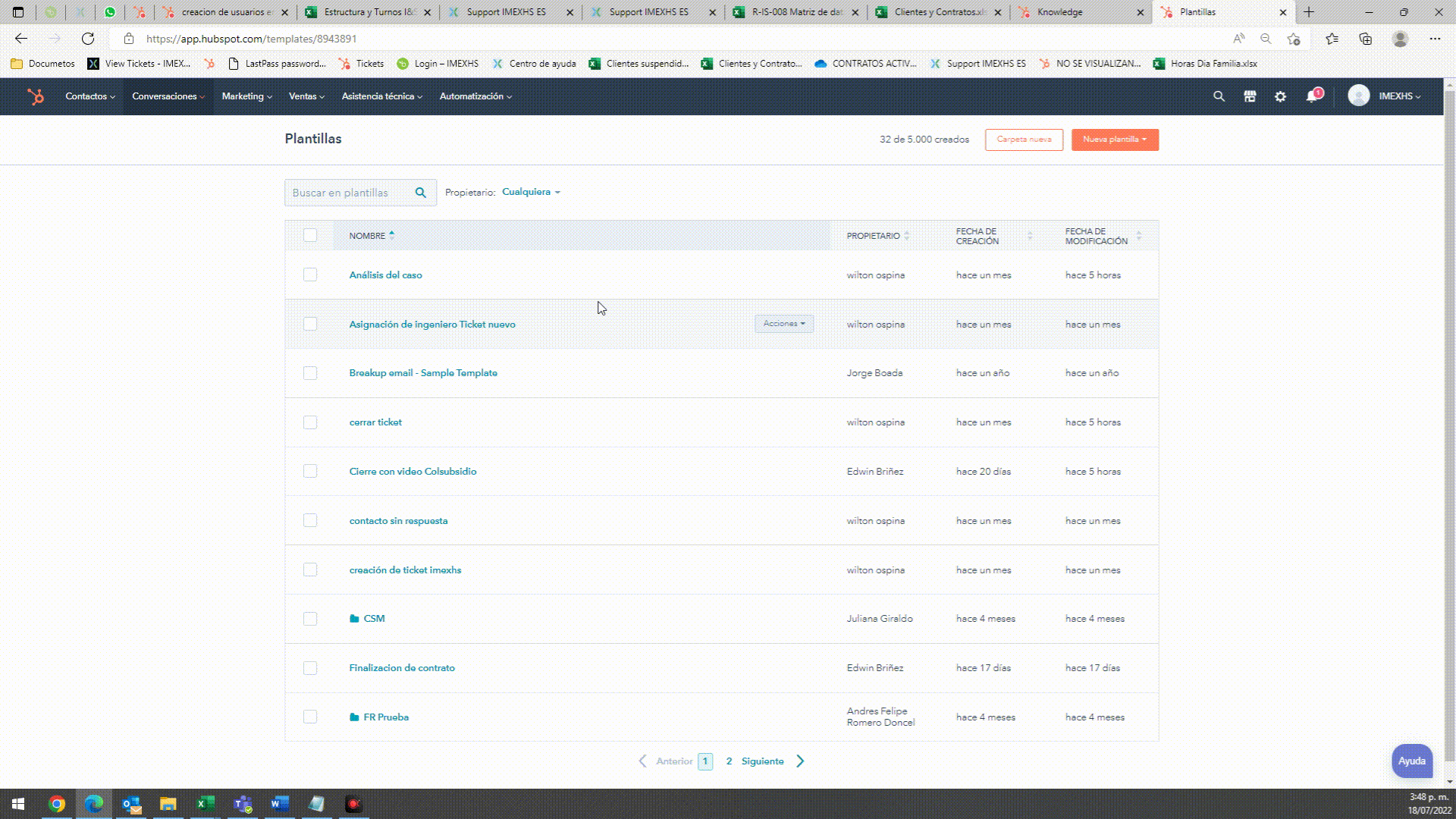The width and height of the screenshot is (1456, 819).
Task: Expand the Nueva plantilla dropdown button
Action: point(1115,140)
